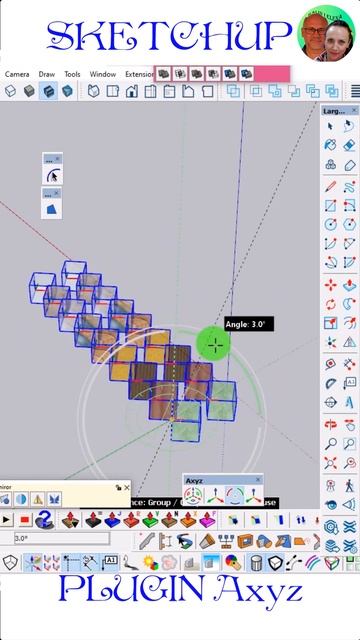The height and width of the screenshot is (640, 360).
Task: Select the Push/Pull tool
Action: (x=349, y=285)
